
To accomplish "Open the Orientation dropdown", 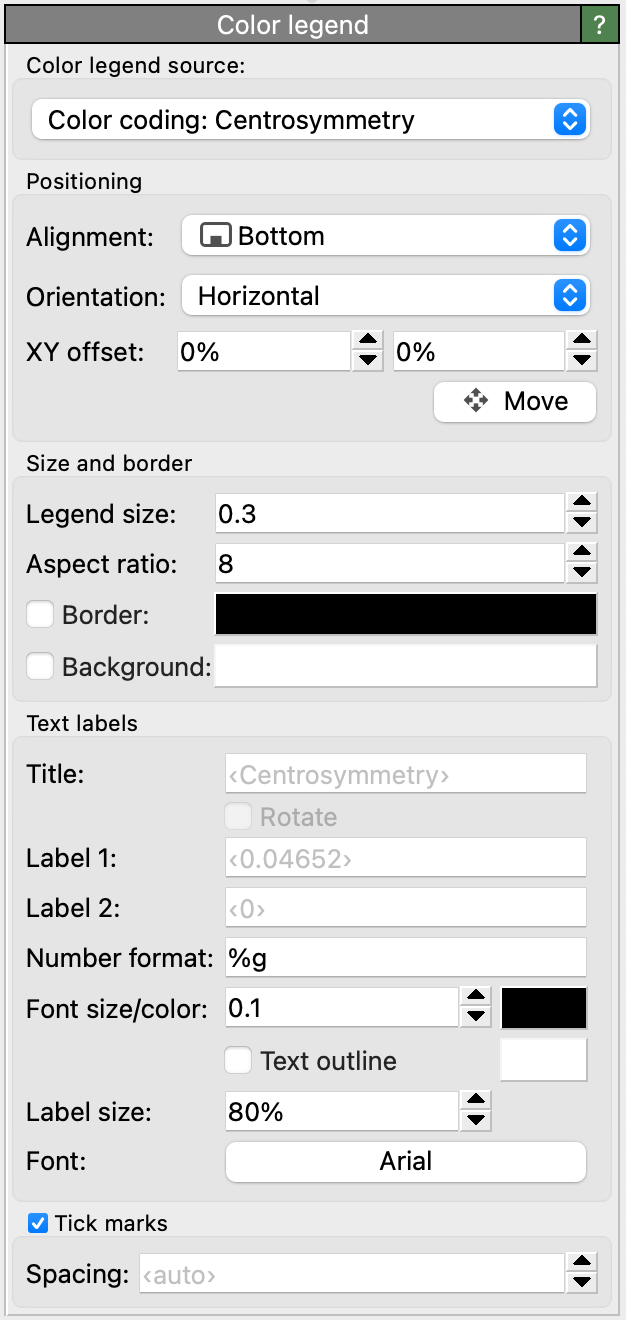I will (x=385, y=296).
